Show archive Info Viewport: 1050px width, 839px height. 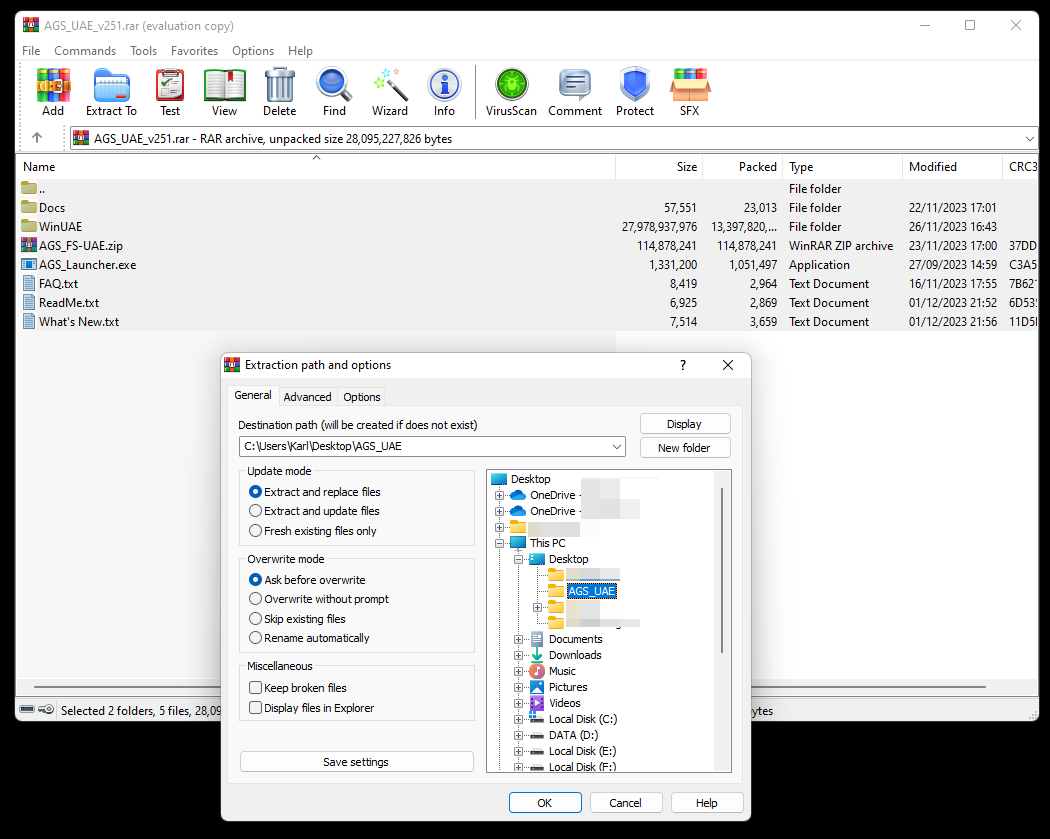coord(444,92)
